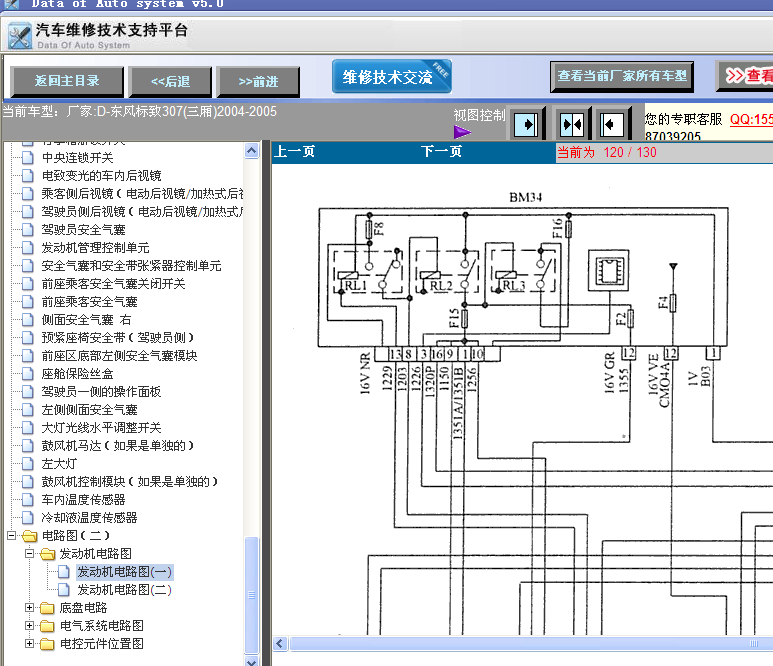This screenshot has width=773, height=666.
Task: Expand the 电控元件位置图 folder
Action: point(30,644)
